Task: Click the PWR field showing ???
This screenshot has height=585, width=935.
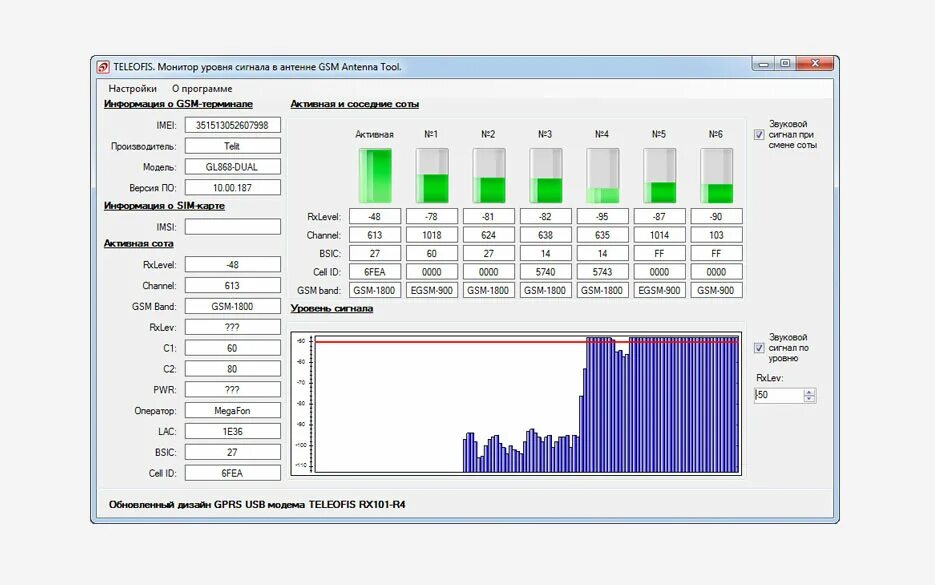Action: [233, 390]
